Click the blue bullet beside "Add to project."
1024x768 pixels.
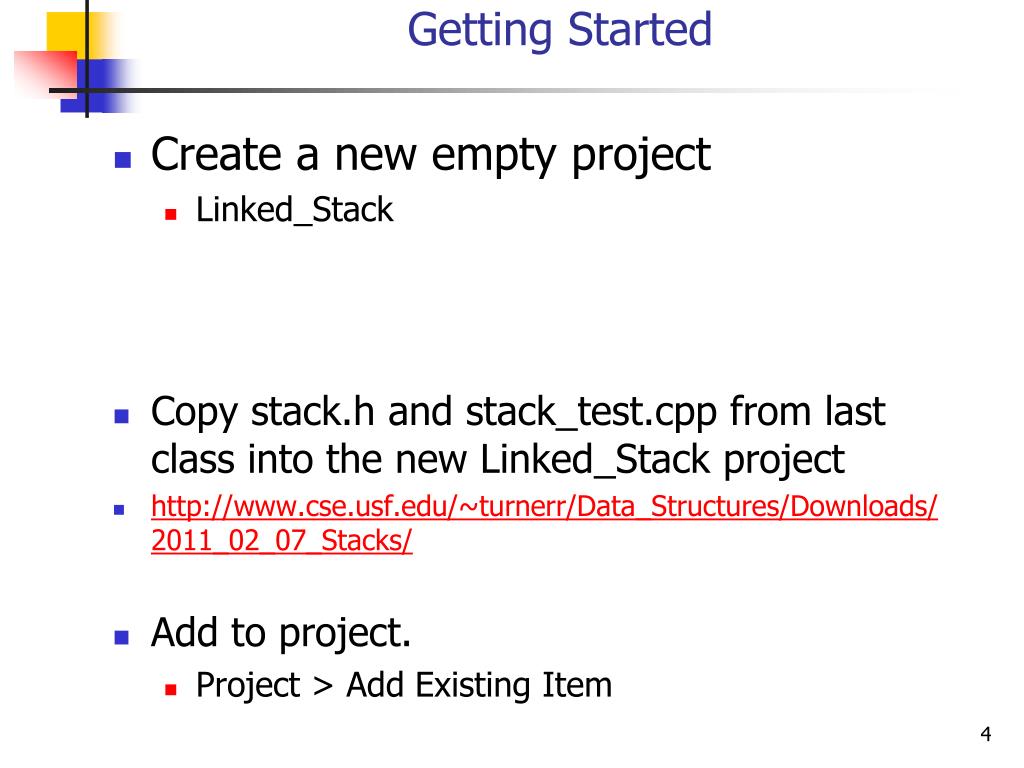(x=121, y=637)
